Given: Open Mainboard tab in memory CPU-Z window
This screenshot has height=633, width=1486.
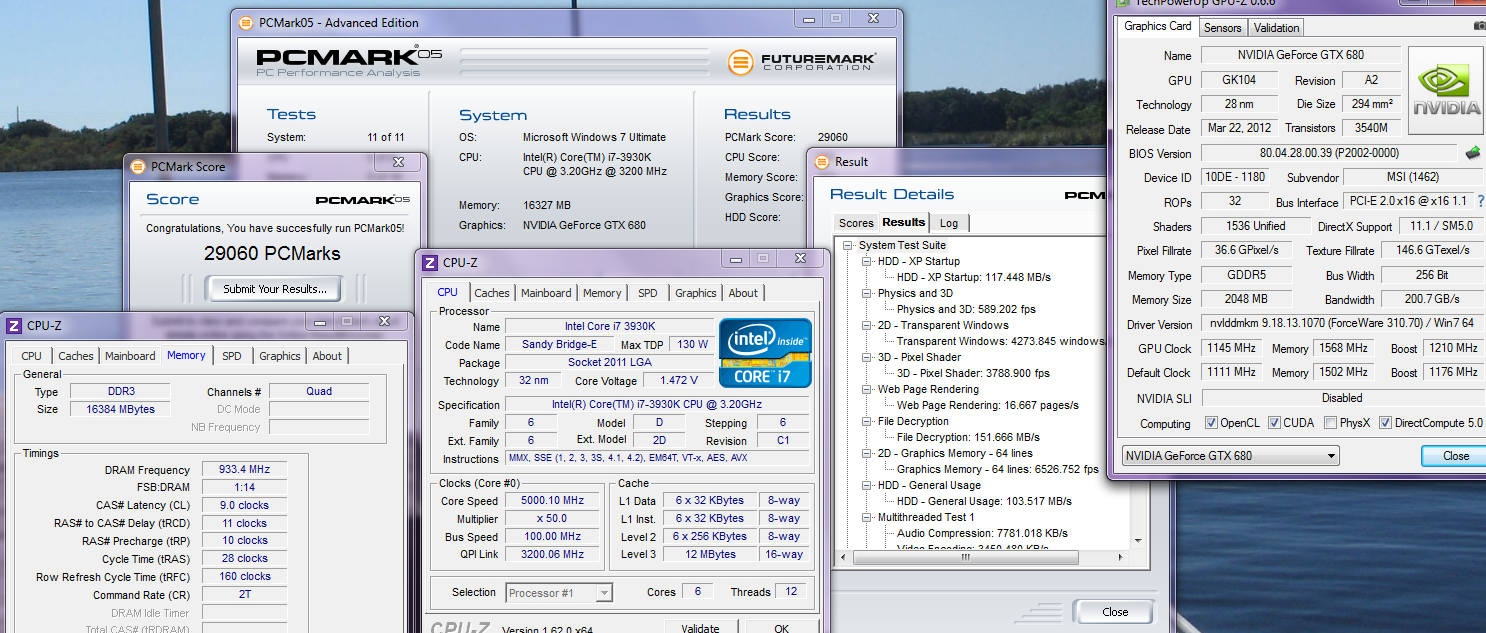Looking at the screenshot, I should click(x=131, y=356).
